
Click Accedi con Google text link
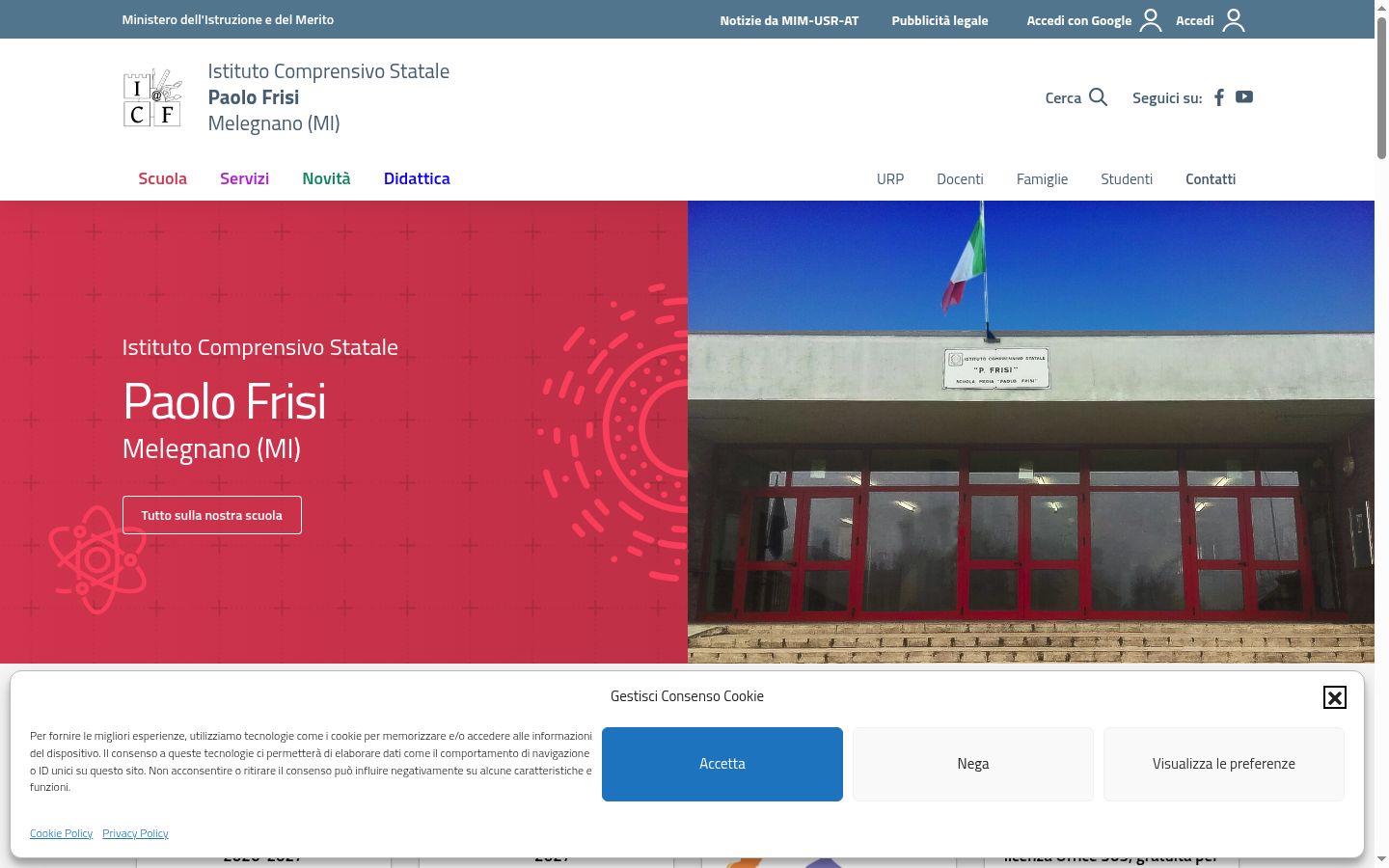coord(1079,20)
